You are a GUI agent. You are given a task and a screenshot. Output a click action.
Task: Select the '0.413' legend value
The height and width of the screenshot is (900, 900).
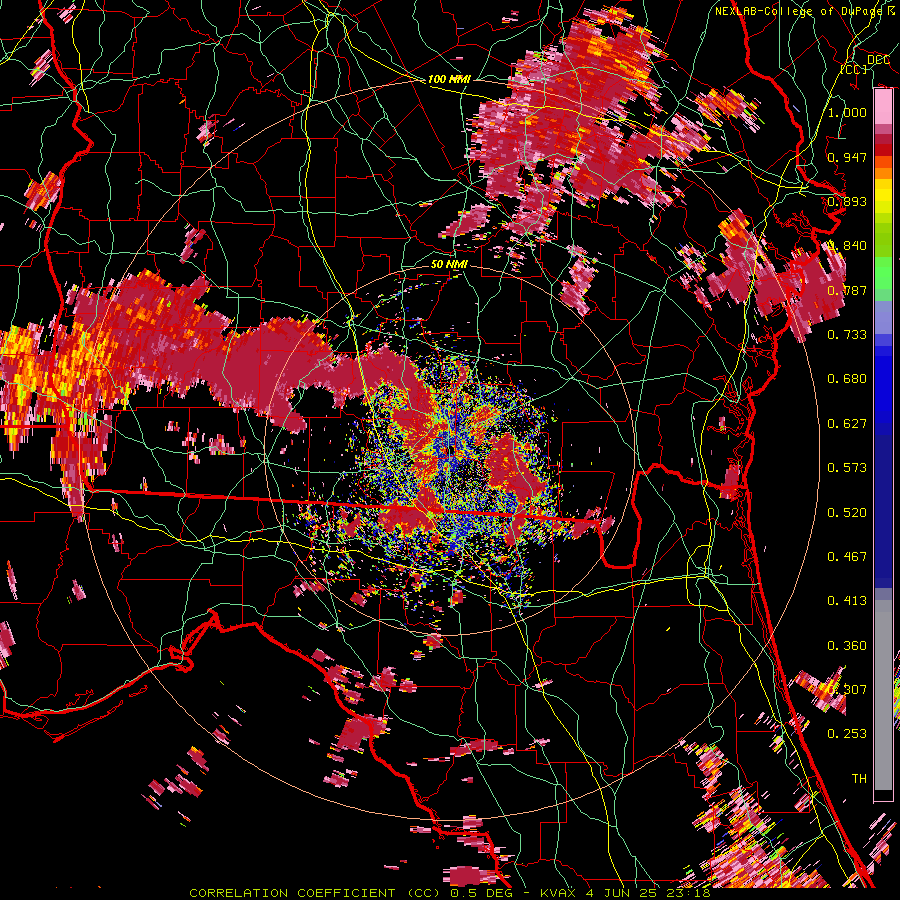[847, 601]
